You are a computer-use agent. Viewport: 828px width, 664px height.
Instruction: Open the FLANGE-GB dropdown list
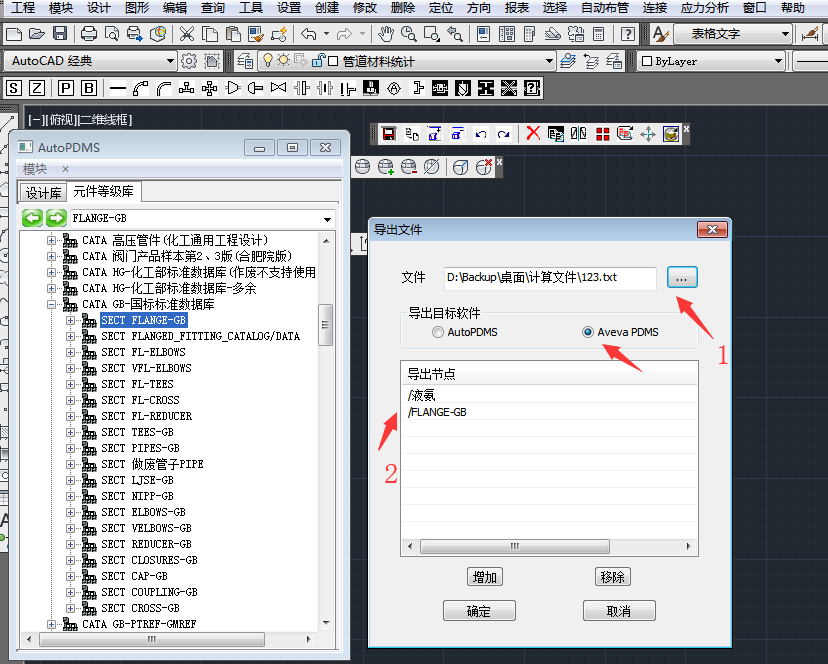327,219
